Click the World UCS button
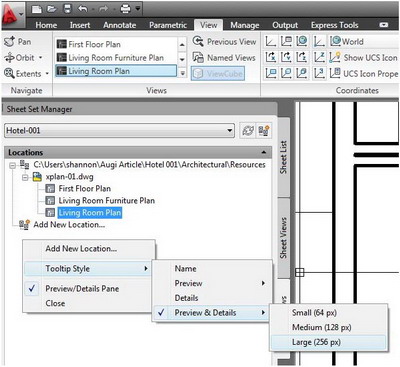Screen dimensions: 400x367 (x=347, y=42)
